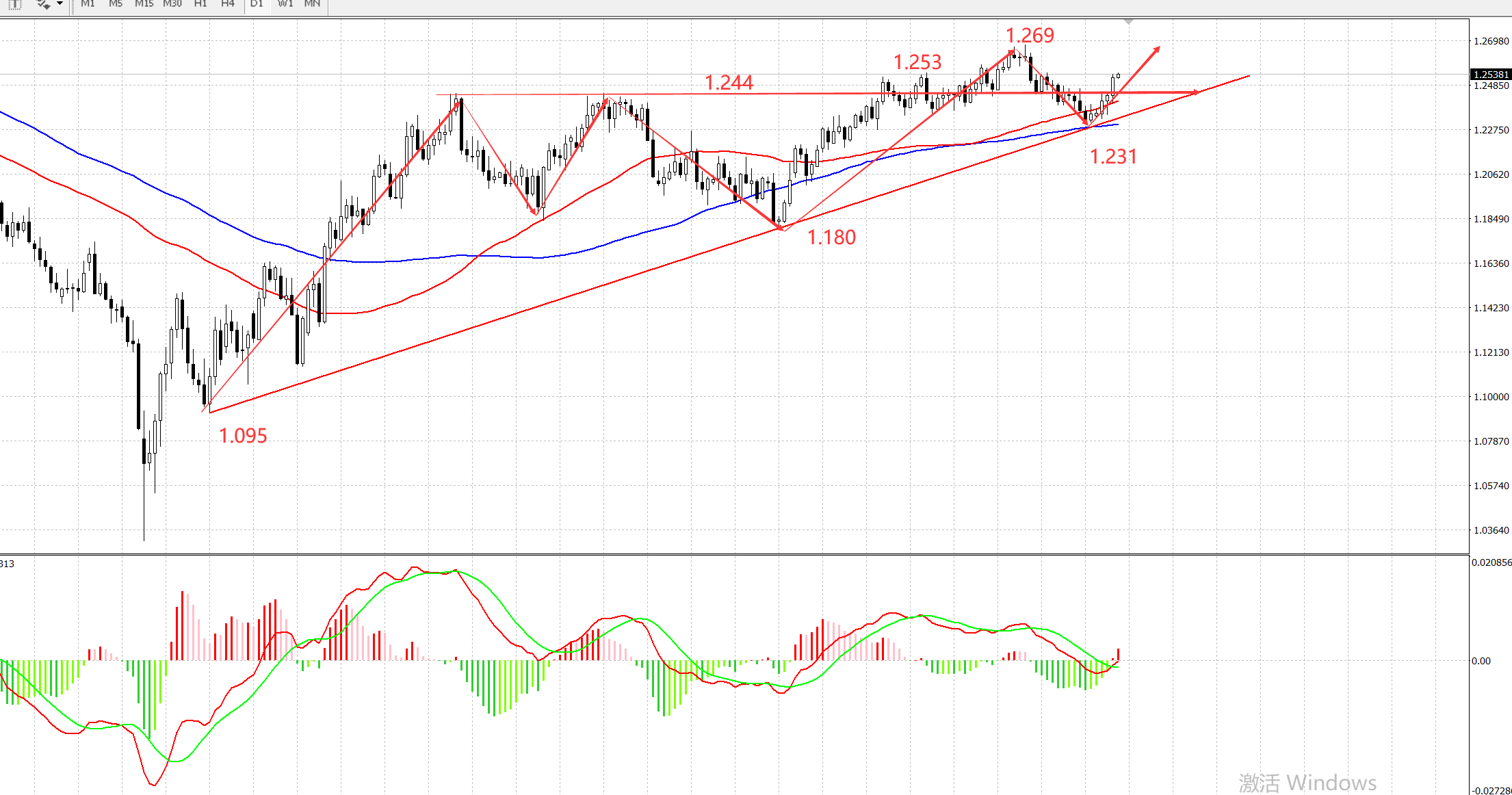The height and width of the screenshot is (795, 1512).
Task: Expand the arrows tool dropdown arrow
Action: 60,4
